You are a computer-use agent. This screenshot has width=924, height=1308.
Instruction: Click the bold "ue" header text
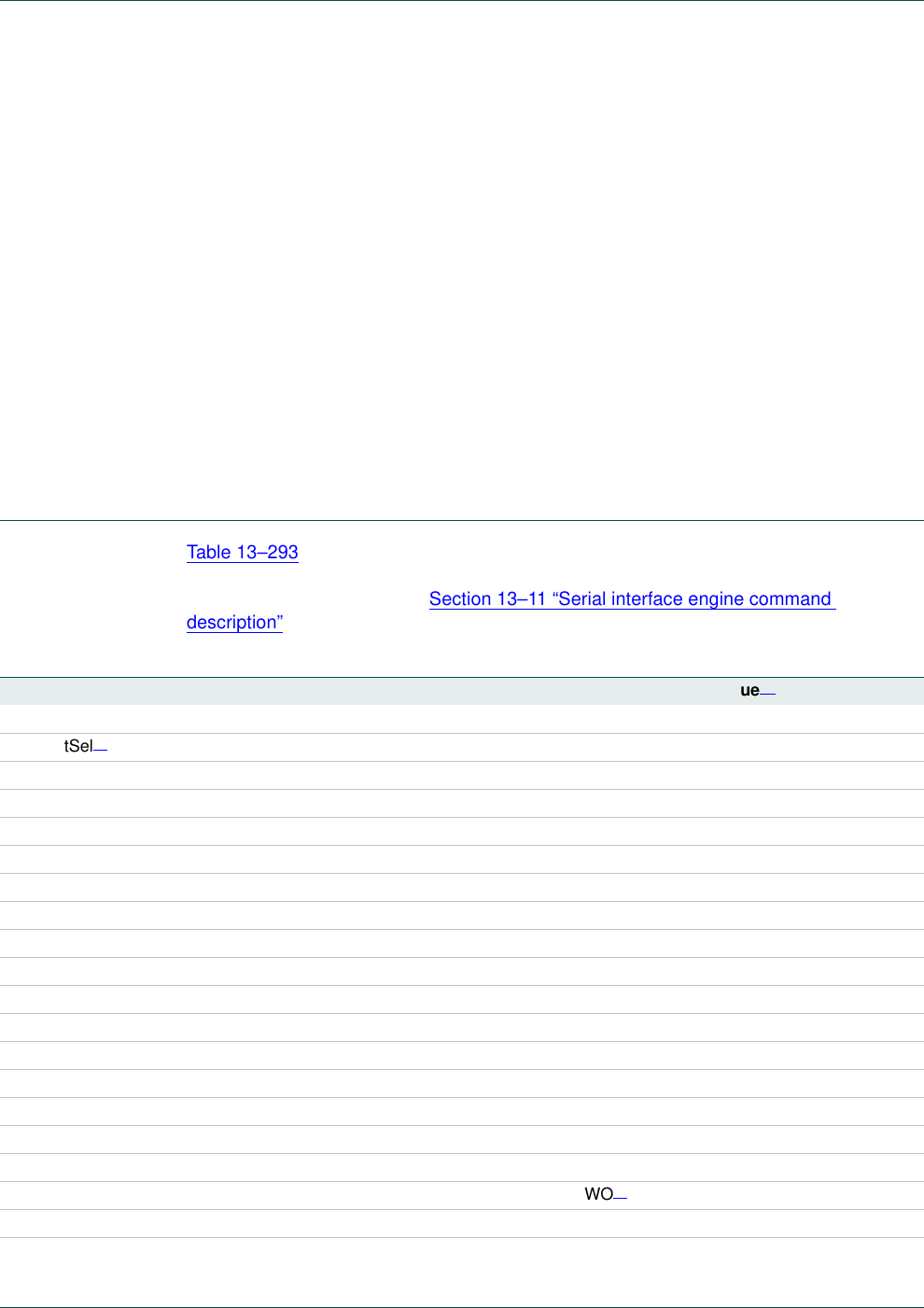[749, 691]
